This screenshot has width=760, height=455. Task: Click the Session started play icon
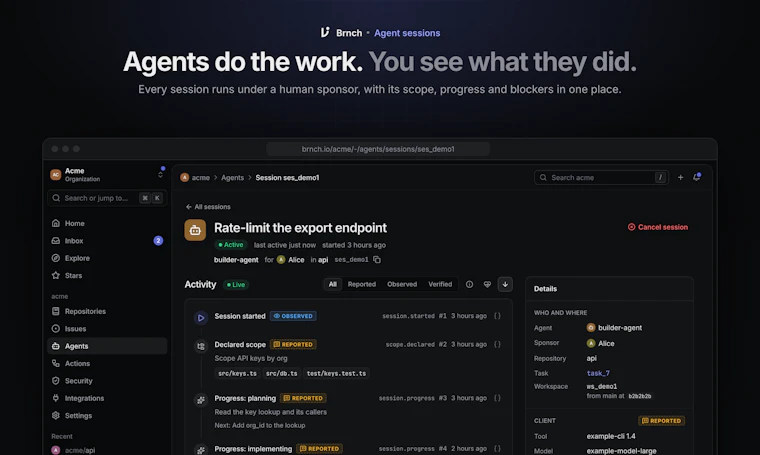(201, 318)
